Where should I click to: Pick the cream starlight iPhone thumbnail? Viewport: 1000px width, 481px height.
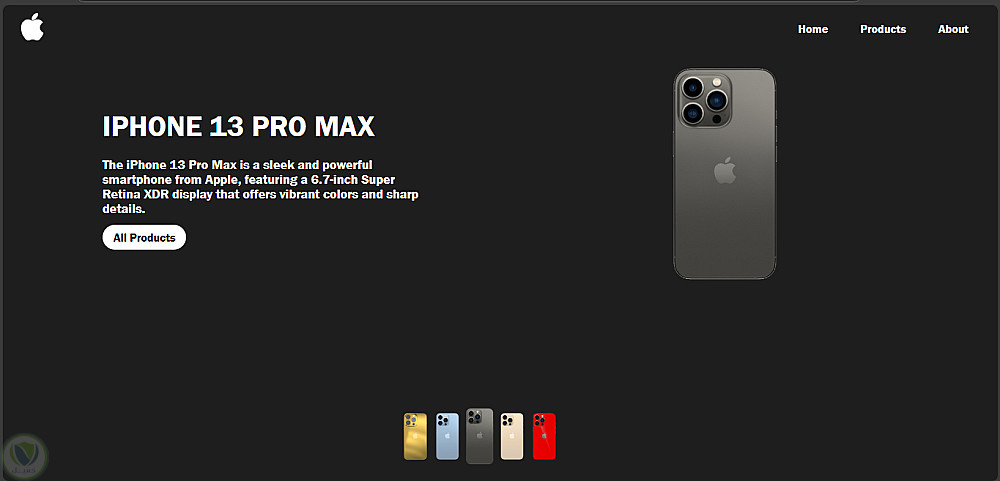point(511,436)
